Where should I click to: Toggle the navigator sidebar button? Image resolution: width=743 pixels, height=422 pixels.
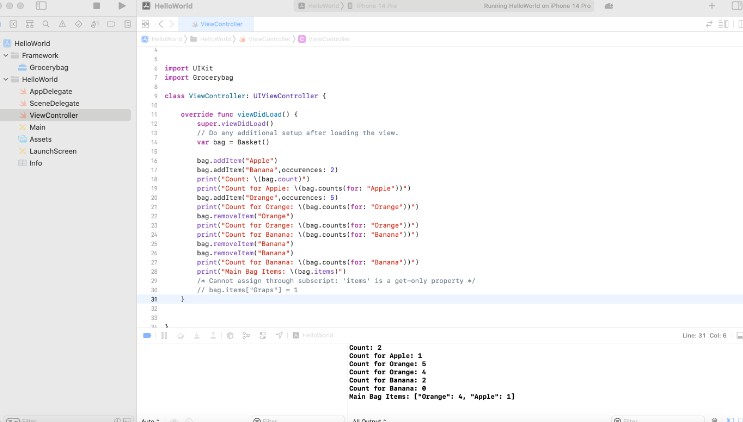(41, 6)
